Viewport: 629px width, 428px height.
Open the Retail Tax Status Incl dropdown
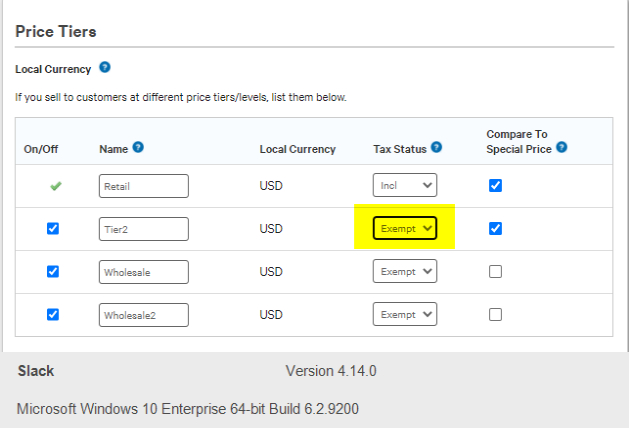click(405, 185)
